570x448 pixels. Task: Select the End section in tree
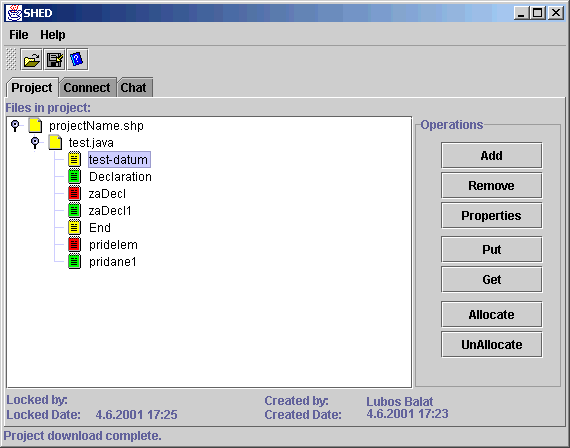[x=100, y=228]
